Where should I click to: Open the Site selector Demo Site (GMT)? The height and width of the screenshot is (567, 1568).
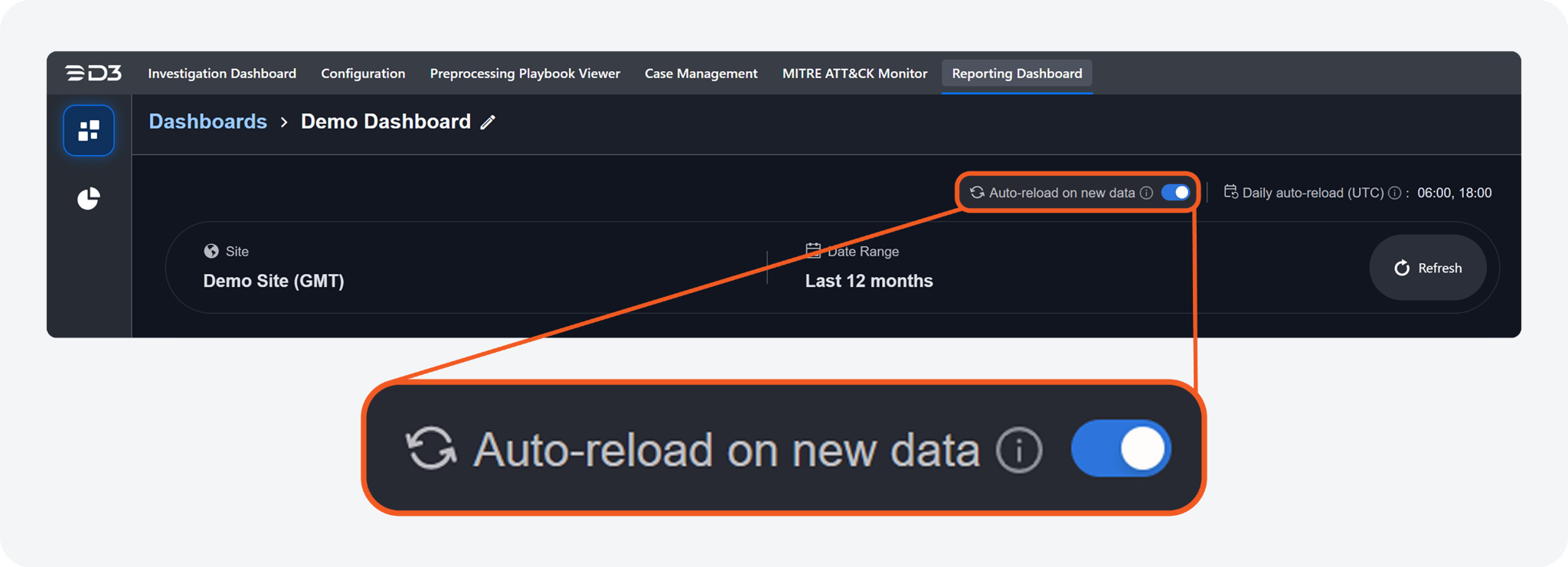pyautogui.click(x=273, y=281)
